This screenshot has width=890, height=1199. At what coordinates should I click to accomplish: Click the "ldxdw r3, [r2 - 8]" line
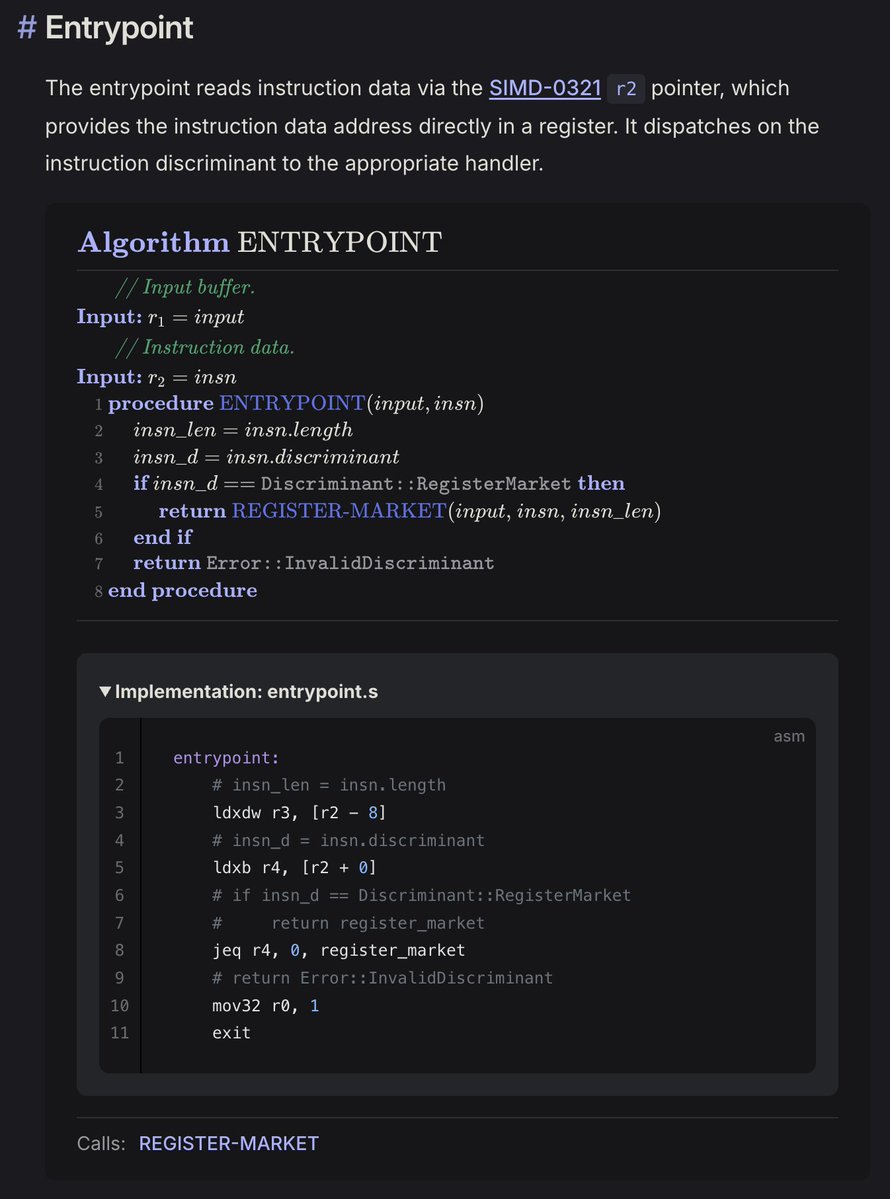tap(299, 813)
